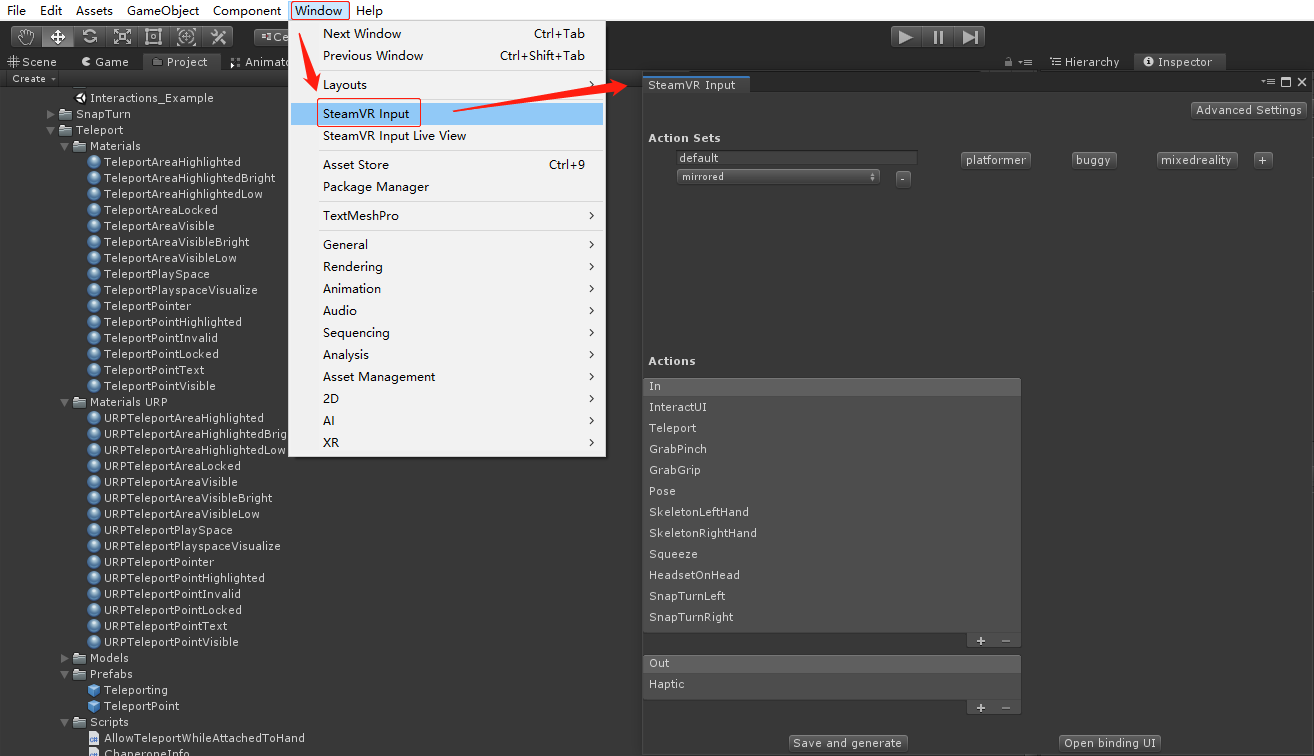Click the Play button
This screenshot has height=756, width=1314.
[906, 37]
